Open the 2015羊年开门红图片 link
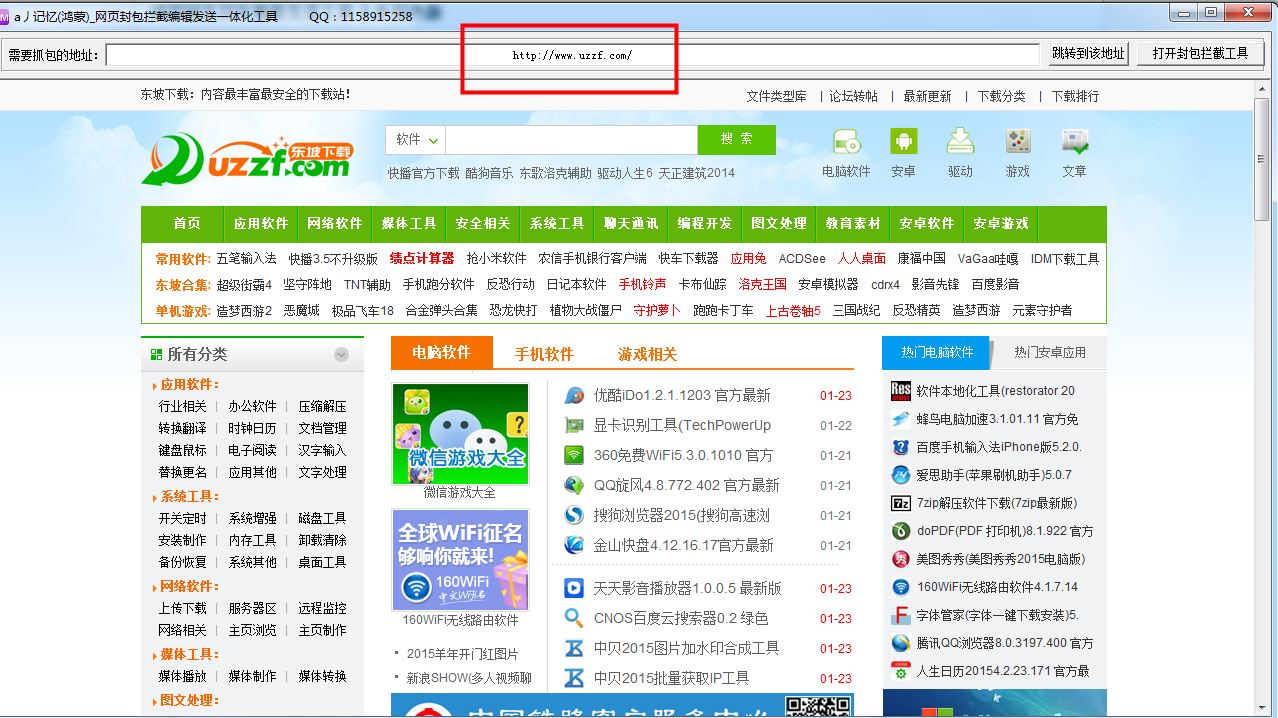This screenshot has width=1278, height=718. [463, 654]
